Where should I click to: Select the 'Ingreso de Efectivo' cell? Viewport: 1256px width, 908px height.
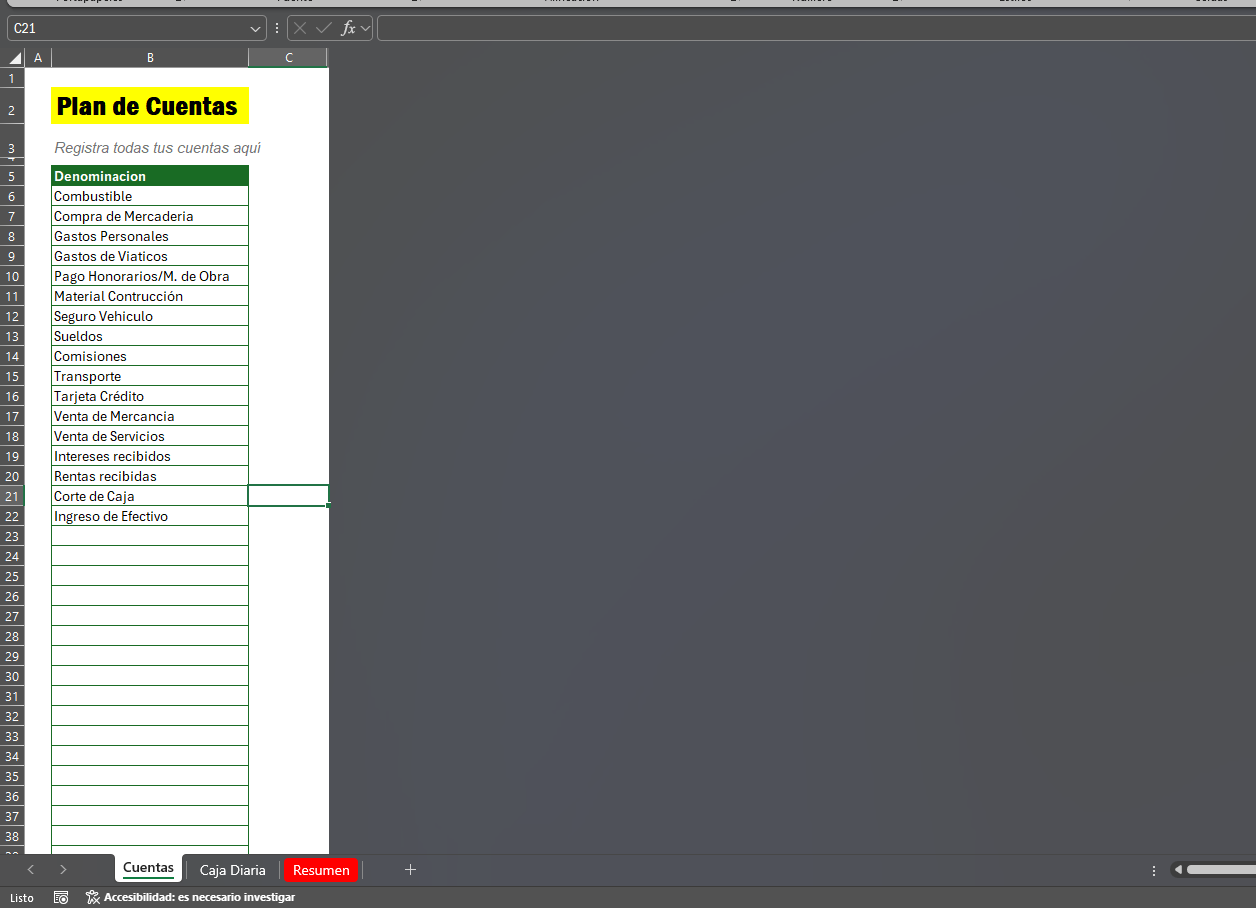(x=150, y=516)
